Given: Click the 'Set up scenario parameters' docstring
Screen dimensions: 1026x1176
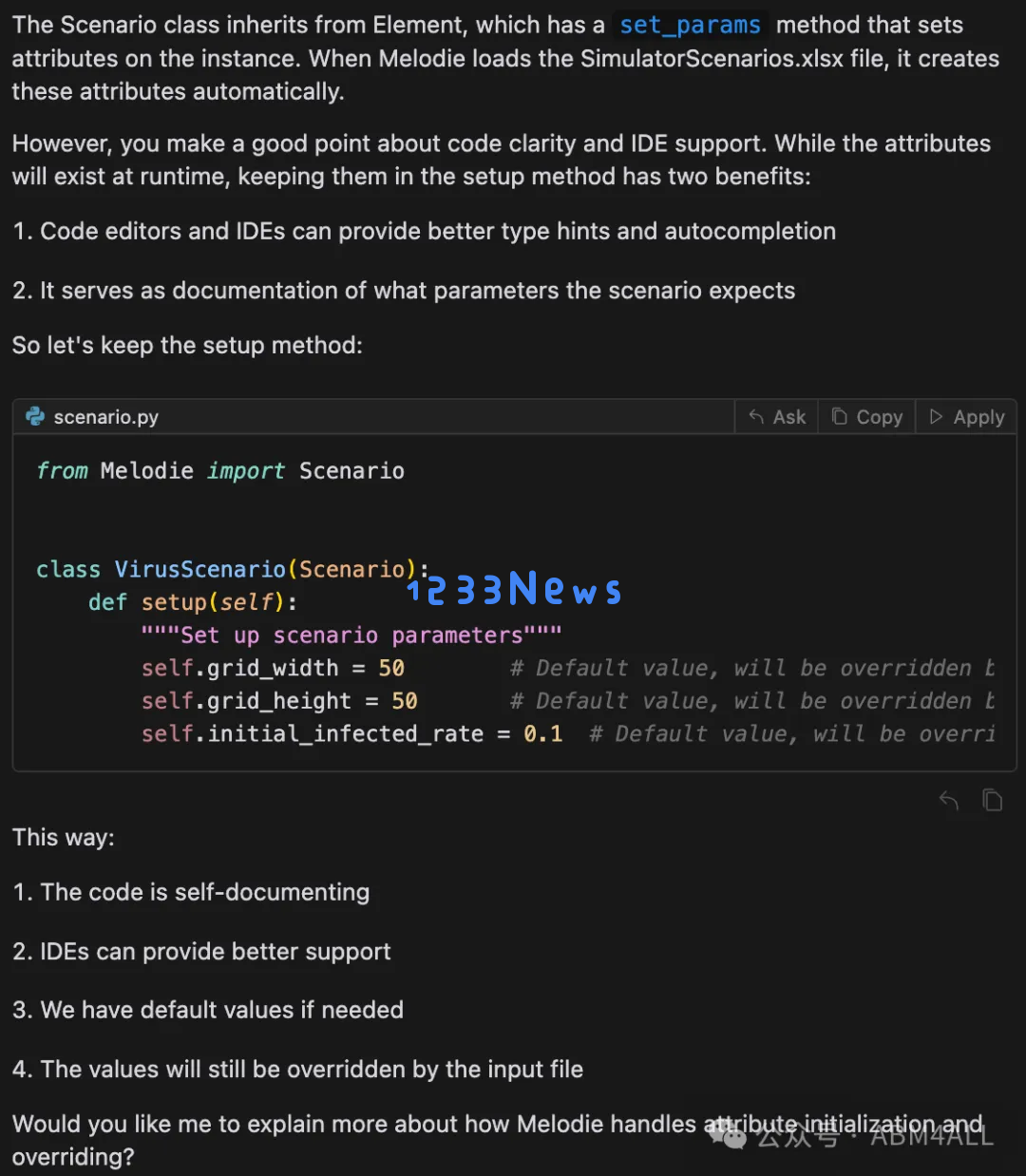Looking at the screenshot, I should tap(351, 635).
